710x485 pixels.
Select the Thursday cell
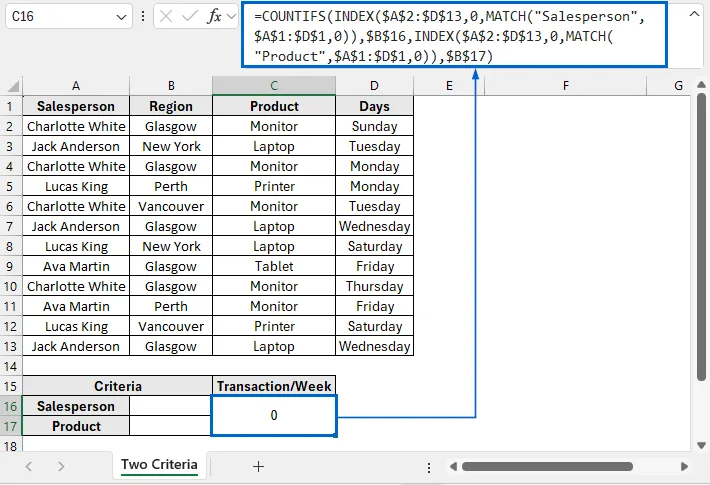(374, 286)
